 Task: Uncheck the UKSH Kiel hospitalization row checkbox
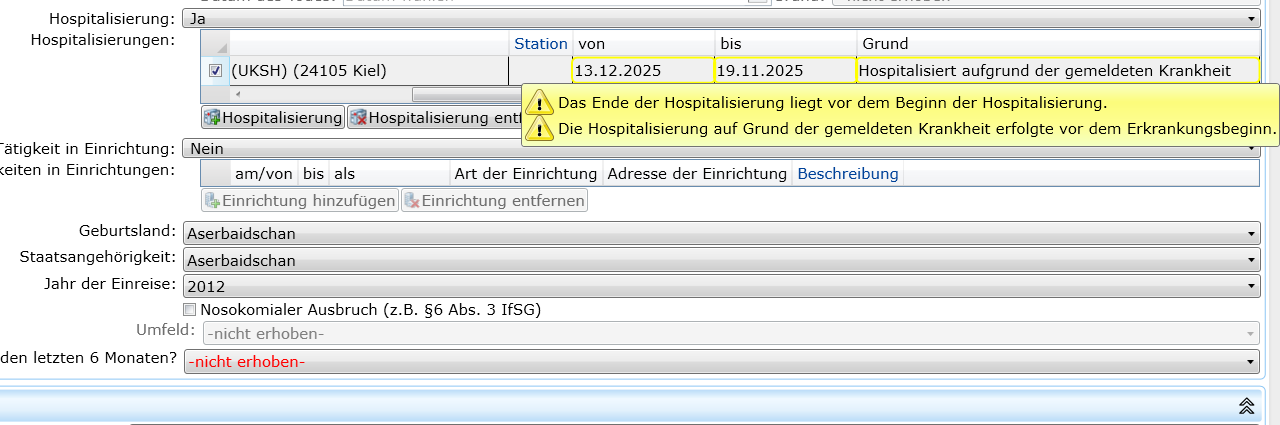click(215, 71)
